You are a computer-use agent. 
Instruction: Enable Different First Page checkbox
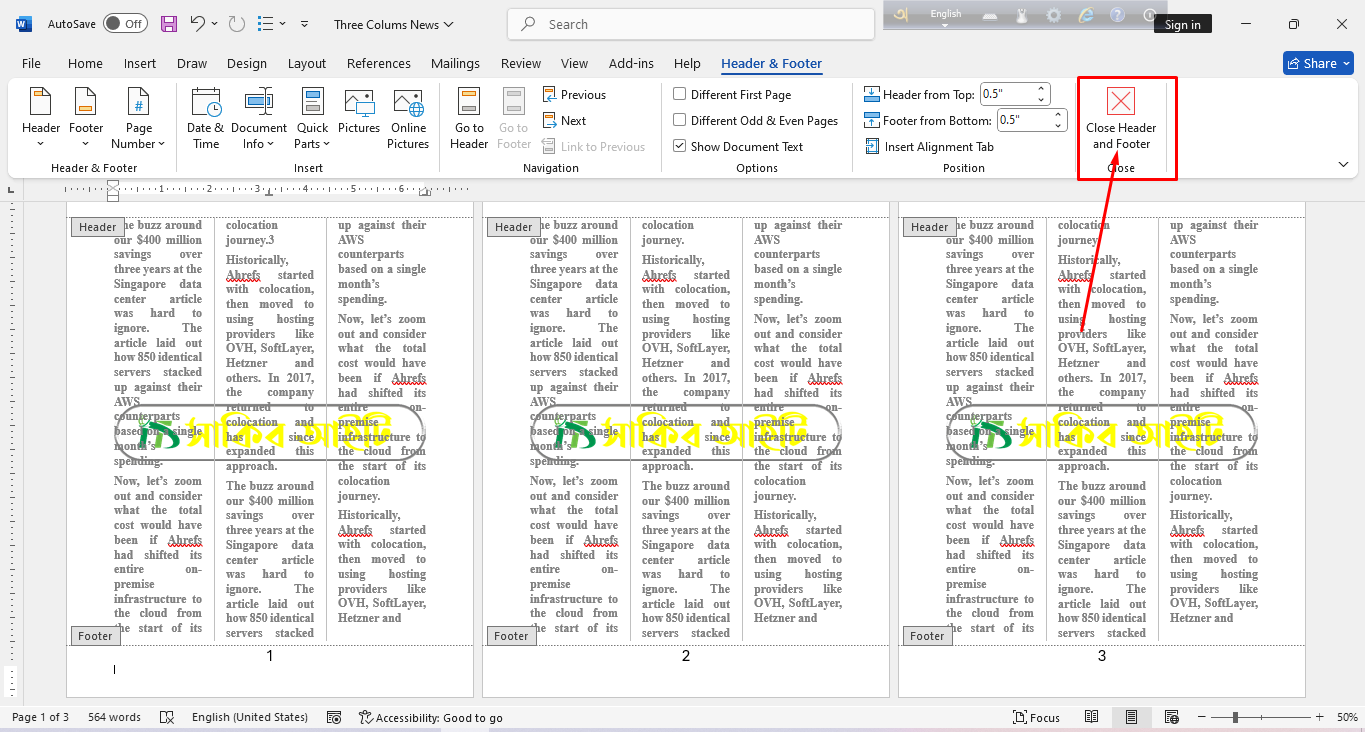click(680, 95)
